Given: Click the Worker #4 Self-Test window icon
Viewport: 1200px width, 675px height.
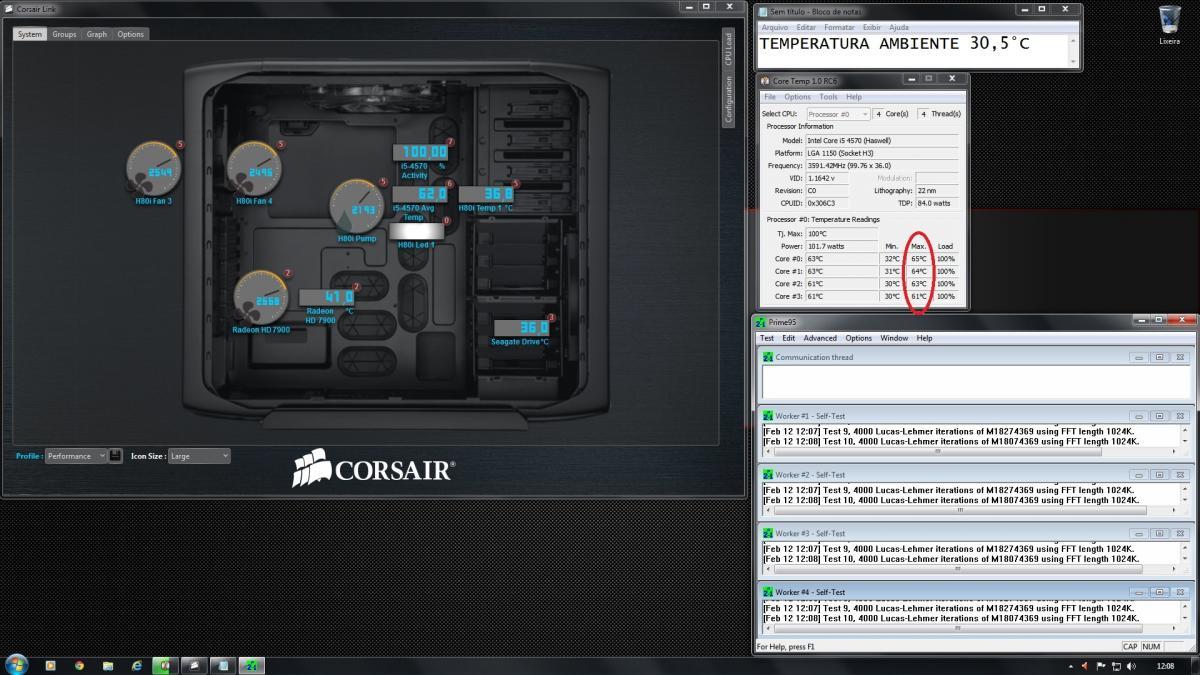Looking at the screenshot, I should pyautogui.click(x=768, y=593).
